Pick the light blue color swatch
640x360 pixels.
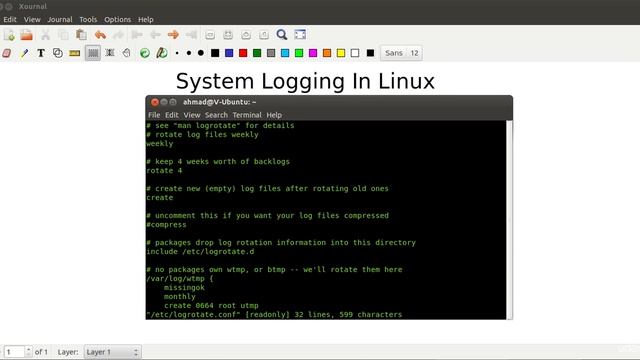(285, 53)
